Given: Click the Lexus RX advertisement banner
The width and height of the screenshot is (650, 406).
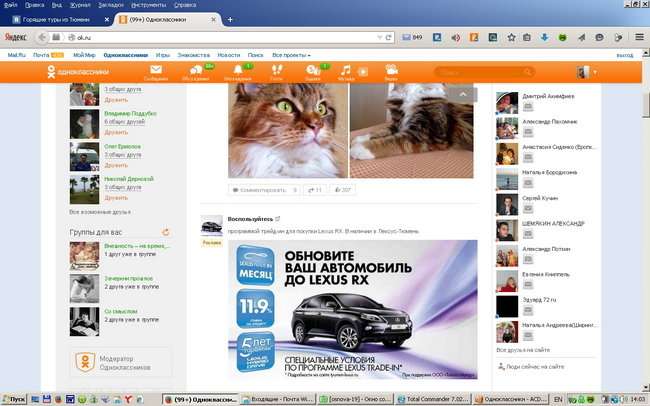Looking at the screenshot, I should (x=353, y=309).
